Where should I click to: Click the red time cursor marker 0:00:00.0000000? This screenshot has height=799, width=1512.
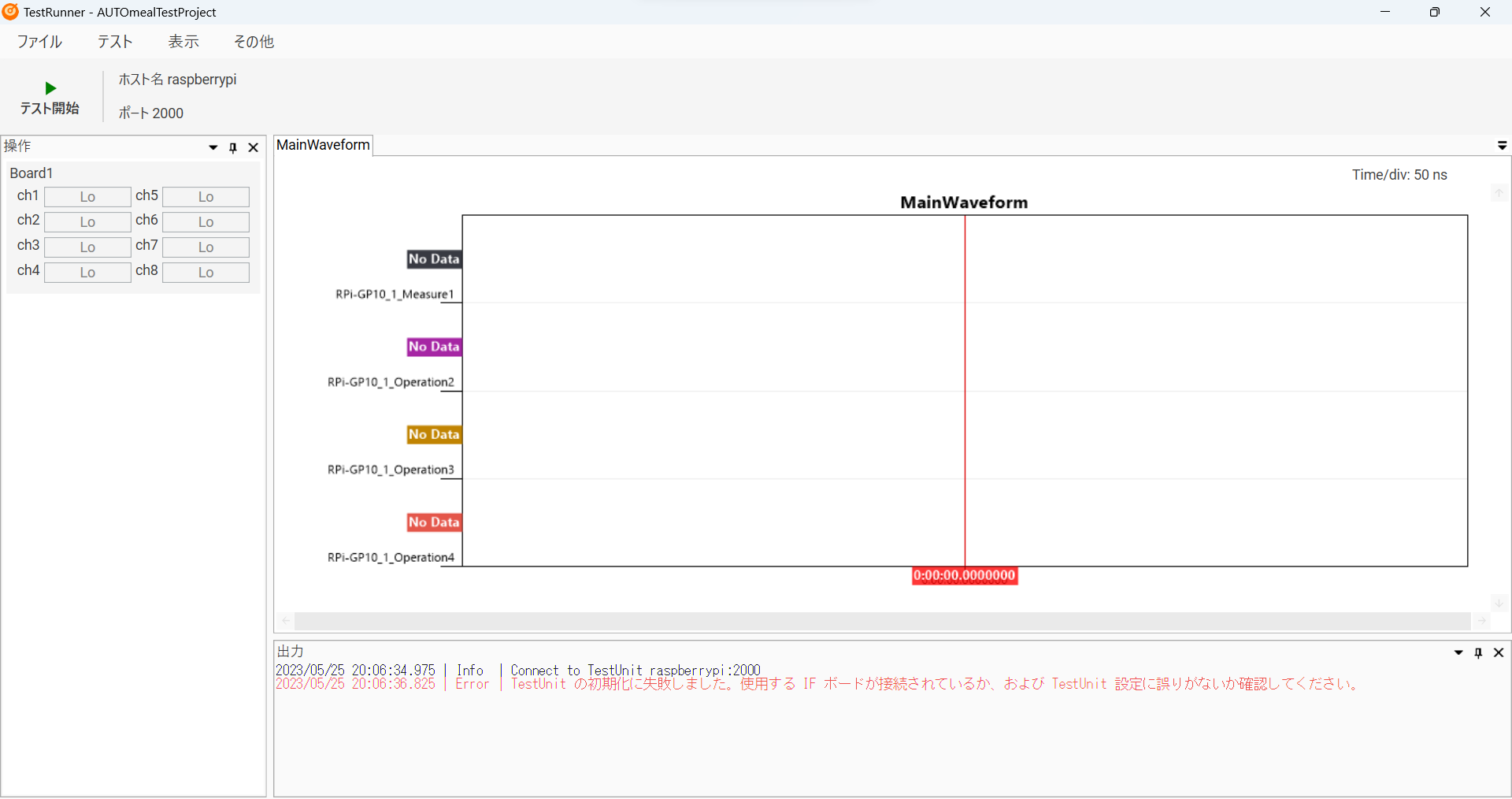click(965, 576)
